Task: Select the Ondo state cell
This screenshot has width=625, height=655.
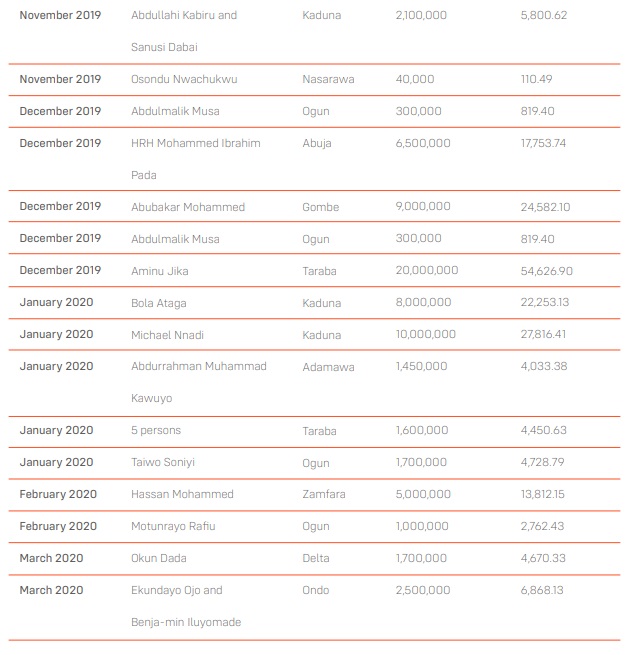Action: coord(315,590)
